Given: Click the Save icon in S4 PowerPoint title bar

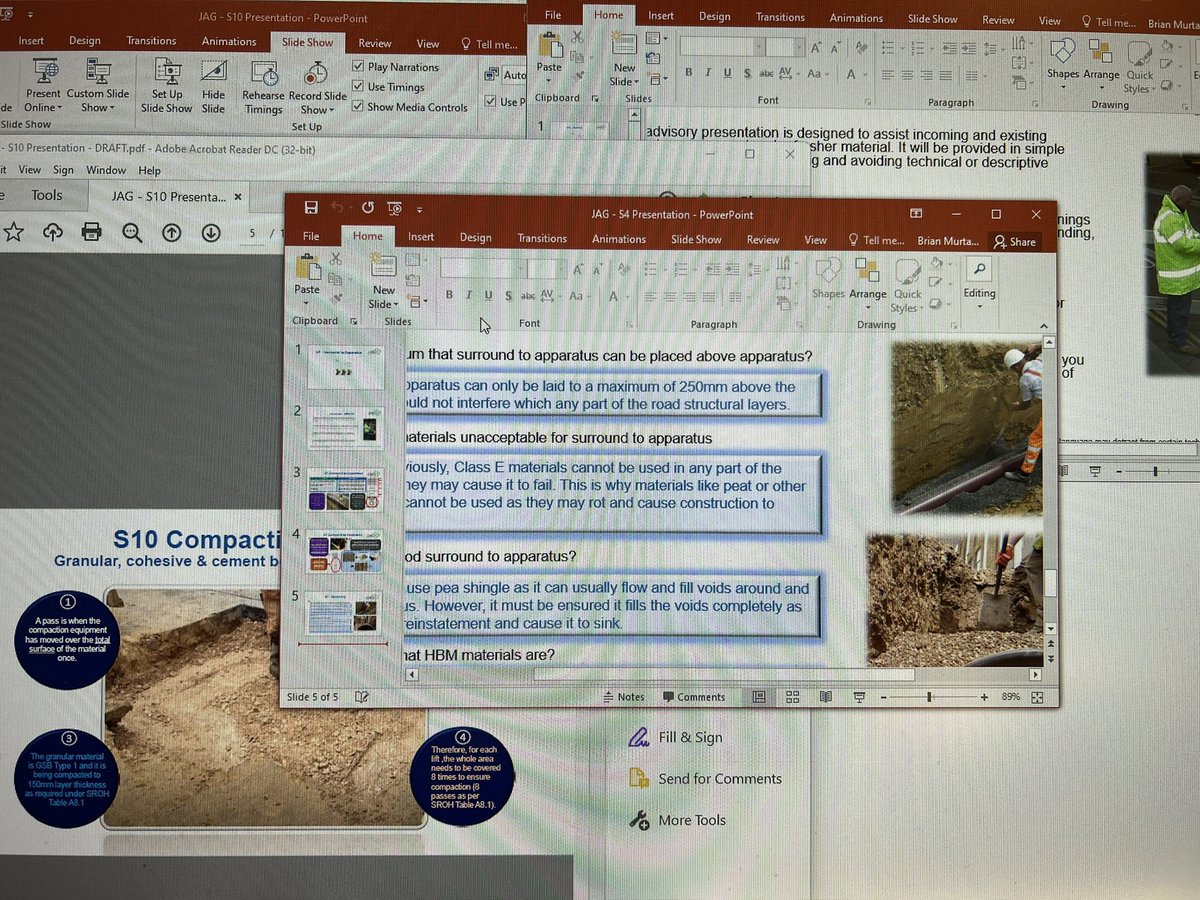Looking at the screenshot, I should pos(311,208).
